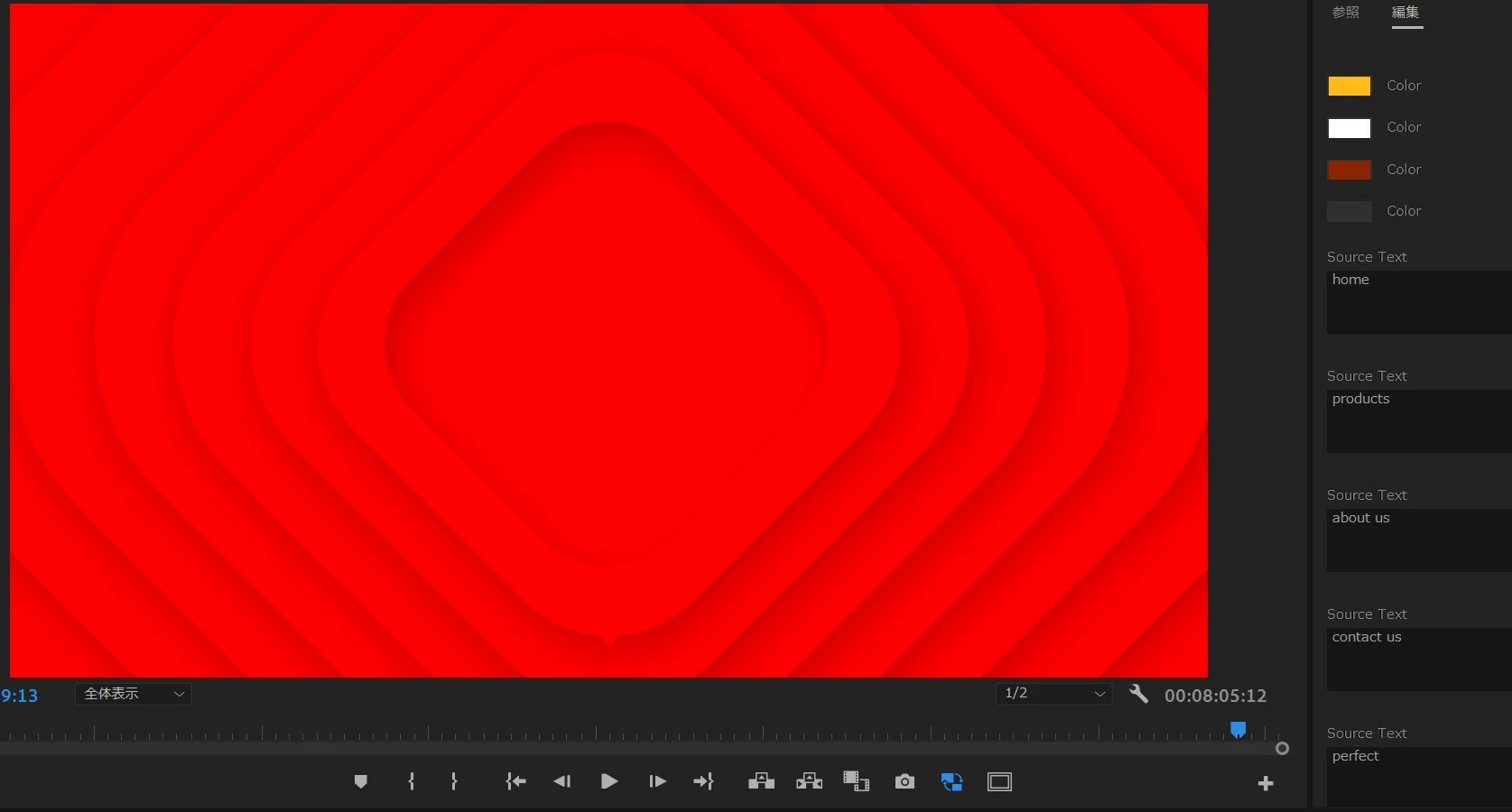Click the 'perfect' Source Text field
Image resolution: width=1512 pixels, height=812 pixels.
pyautogui.click(x=1419, y=777)
